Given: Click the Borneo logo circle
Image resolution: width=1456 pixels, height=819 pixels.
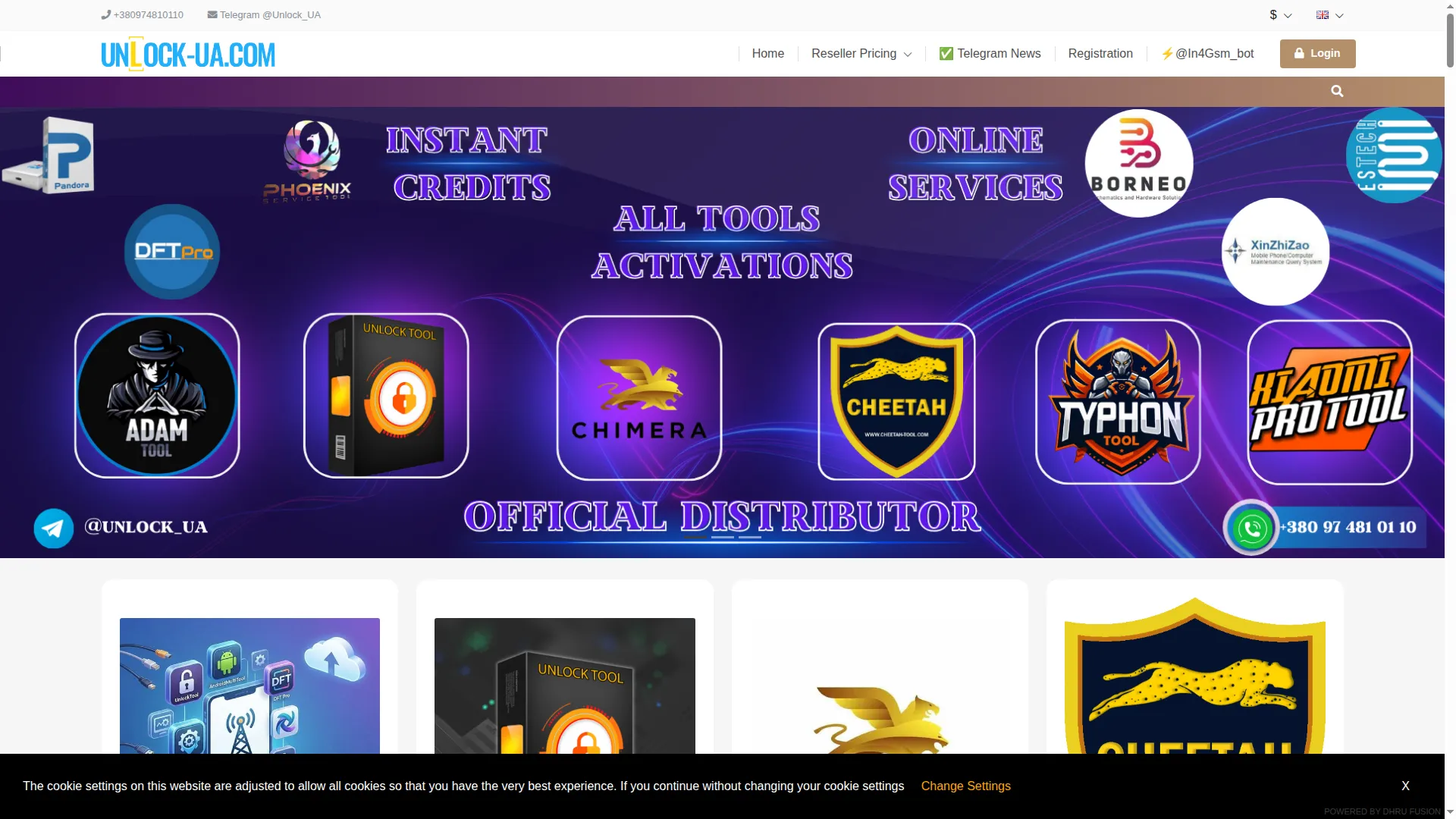Looking at the screenshot, I should 1139,163.
